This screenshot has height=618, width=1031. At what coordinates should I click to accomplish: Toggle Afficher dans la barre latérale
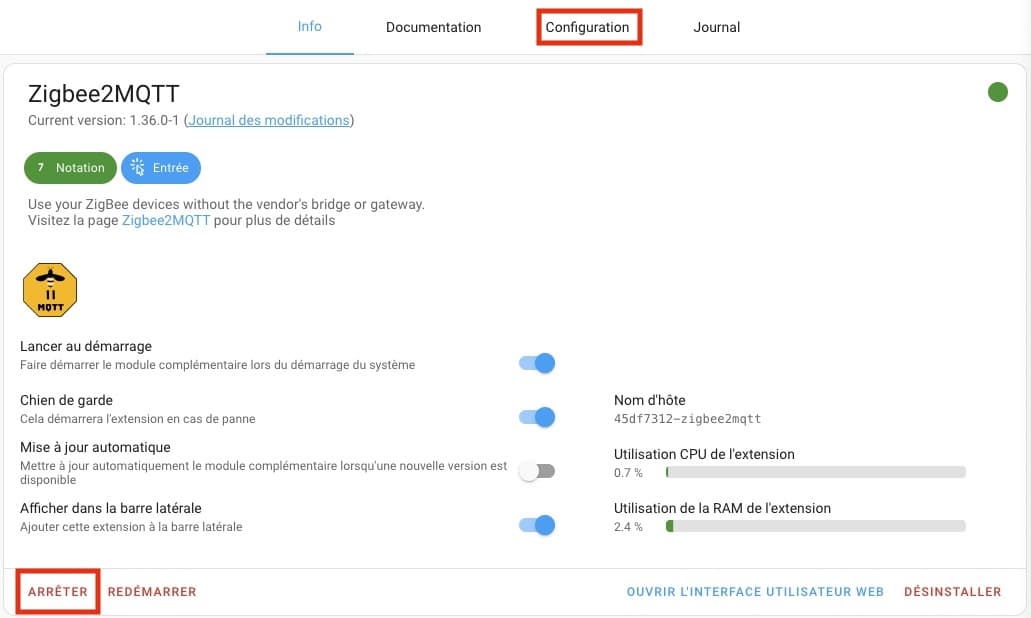coord(537,525)
